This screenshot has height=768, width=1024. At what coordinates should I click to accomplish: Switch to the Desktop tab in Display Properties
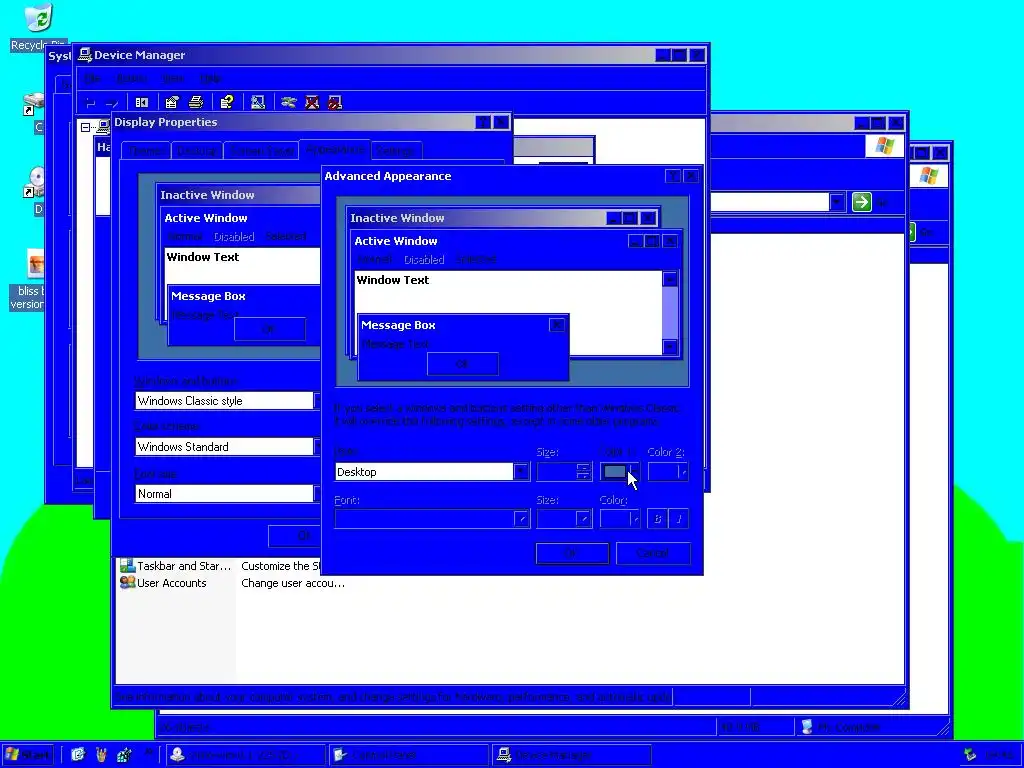tap(197, 151)
